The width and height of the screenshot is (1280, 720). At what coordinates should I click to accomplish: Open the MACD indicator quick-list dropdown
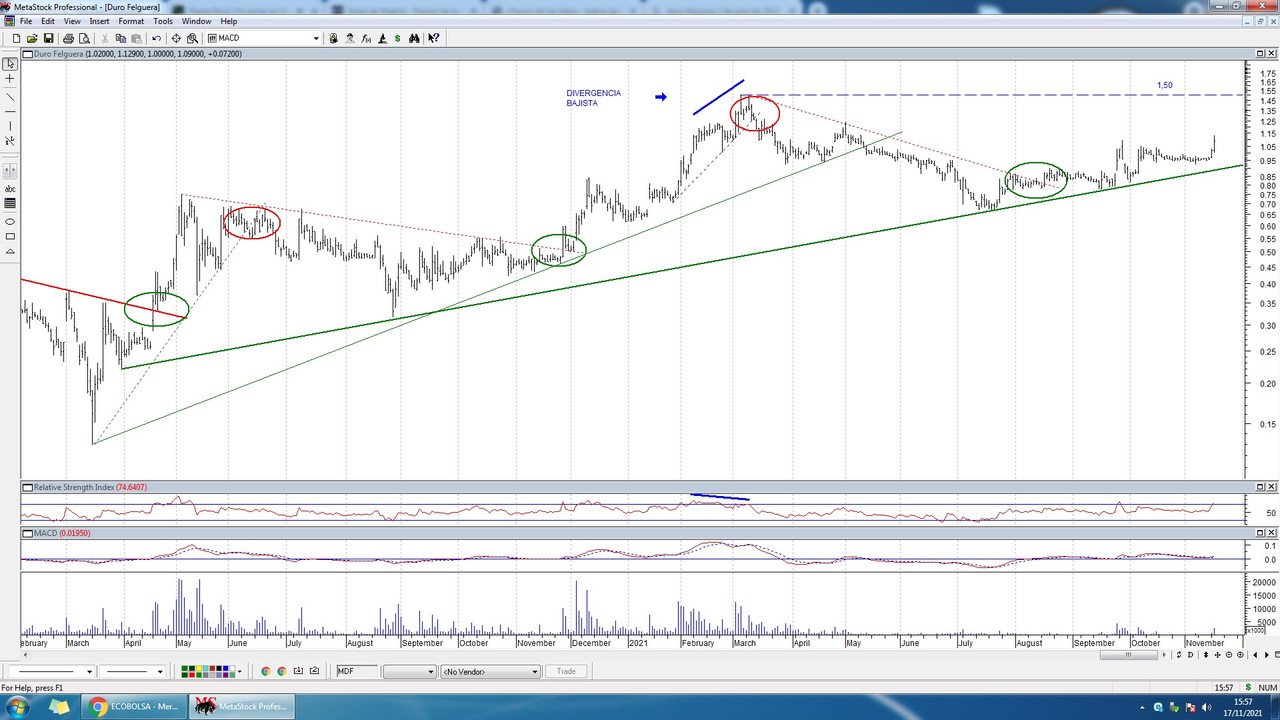click(316, 38)
